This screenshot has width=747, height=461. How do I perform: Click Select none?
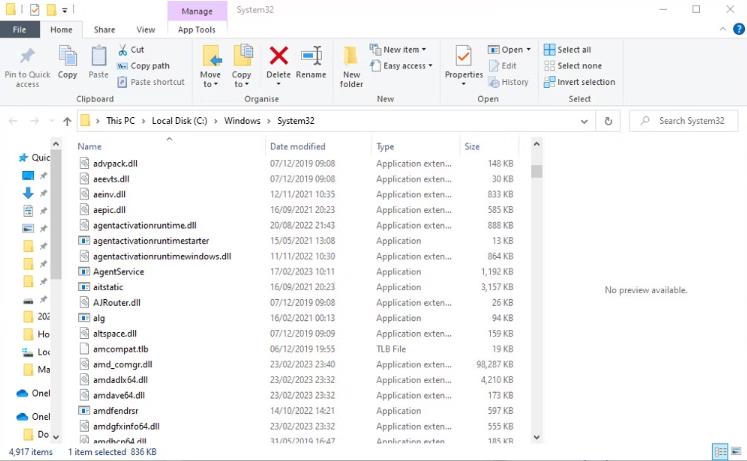pyautogui.click(x=573, y=66)
